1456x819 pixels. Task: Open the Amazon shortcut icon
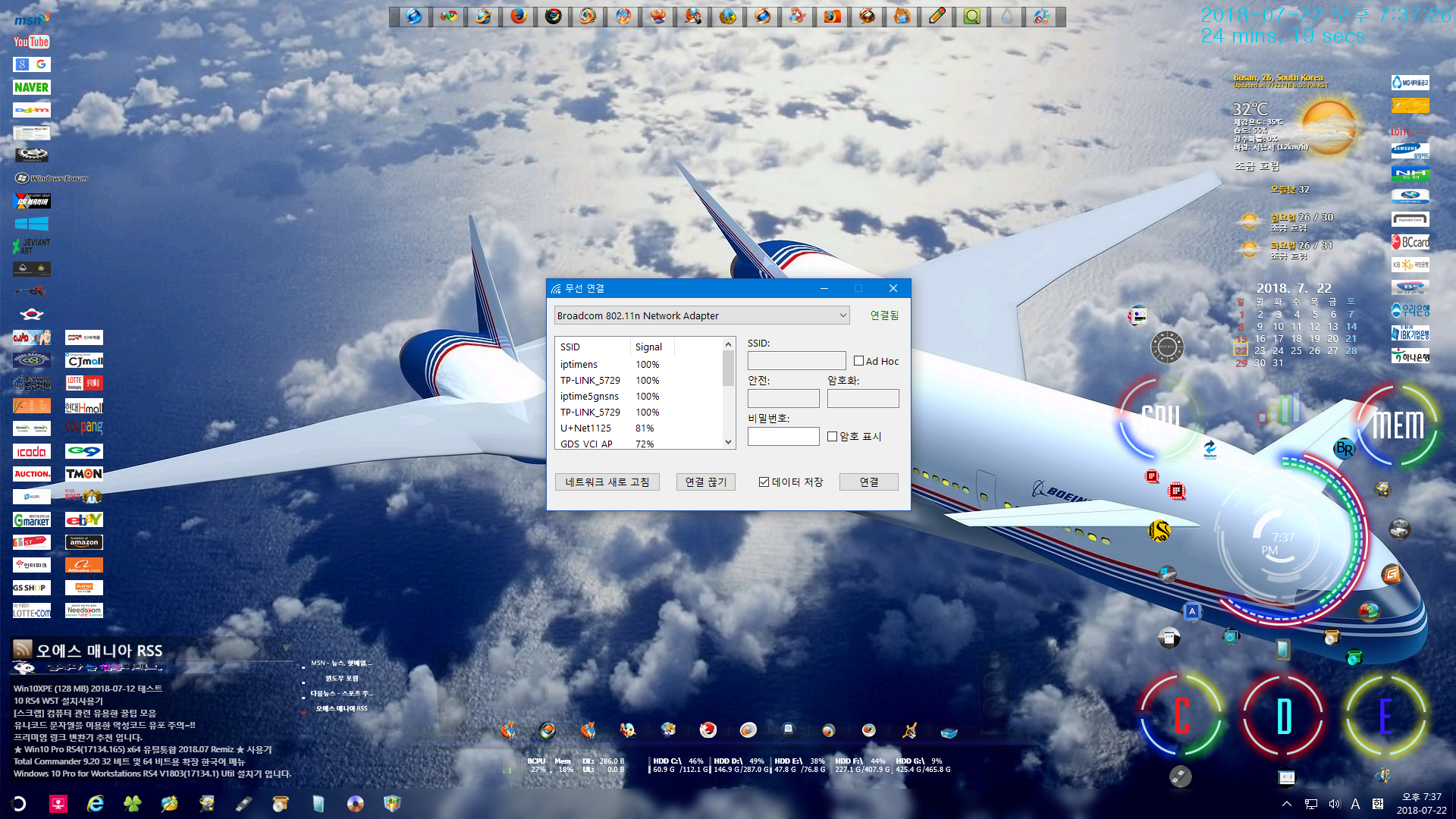[83, 542]
